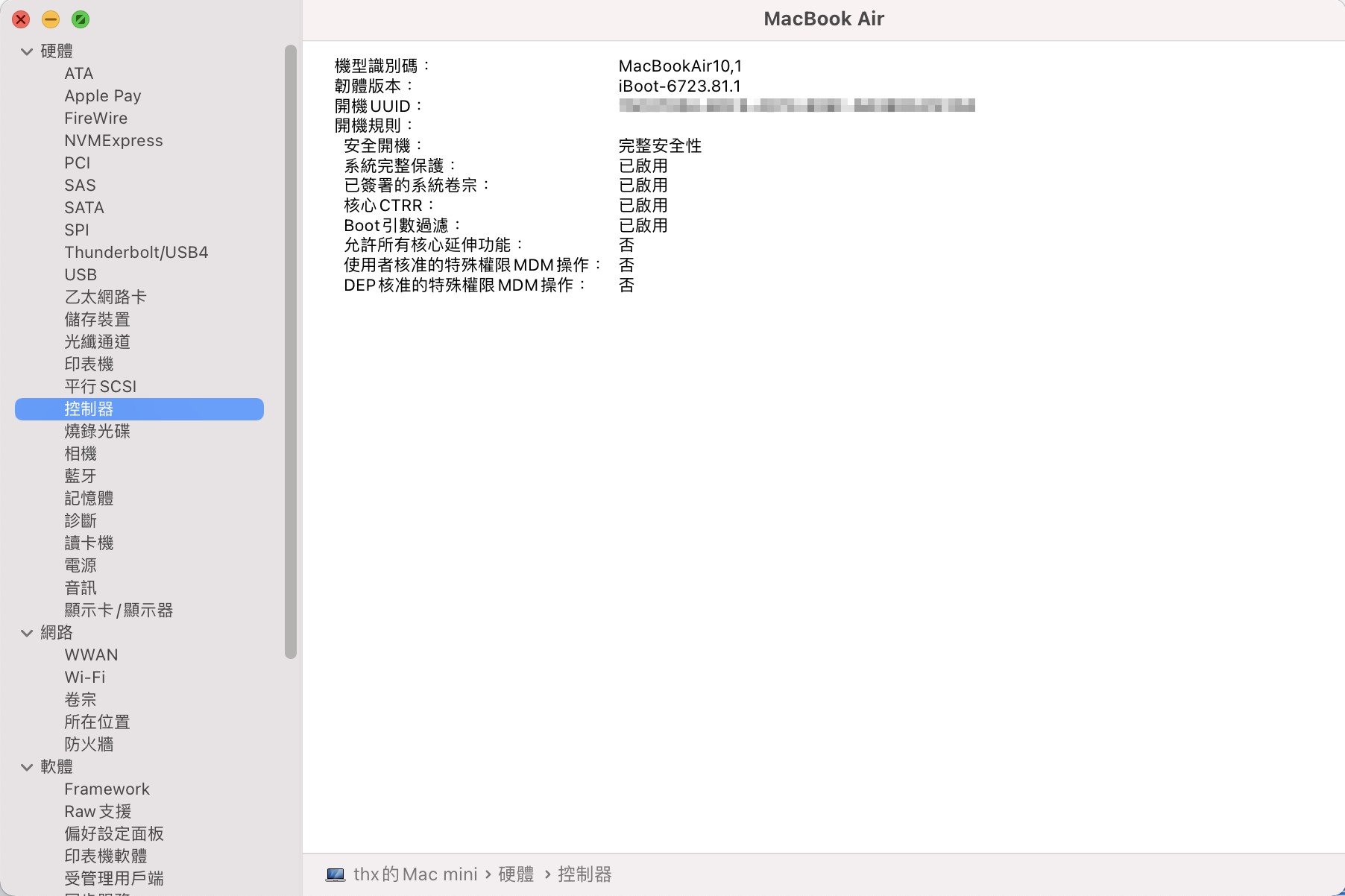Click the computer icon in the path bar
The width and height of the screenshot is (1345, 896).
pos(336,874)
